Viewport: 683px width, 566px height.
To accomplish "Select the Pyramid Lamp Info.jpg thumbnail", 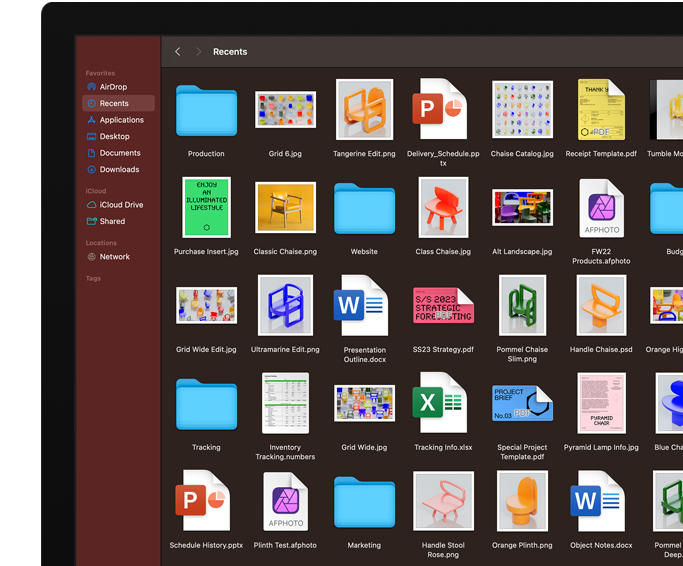I will tap(601, 403).
